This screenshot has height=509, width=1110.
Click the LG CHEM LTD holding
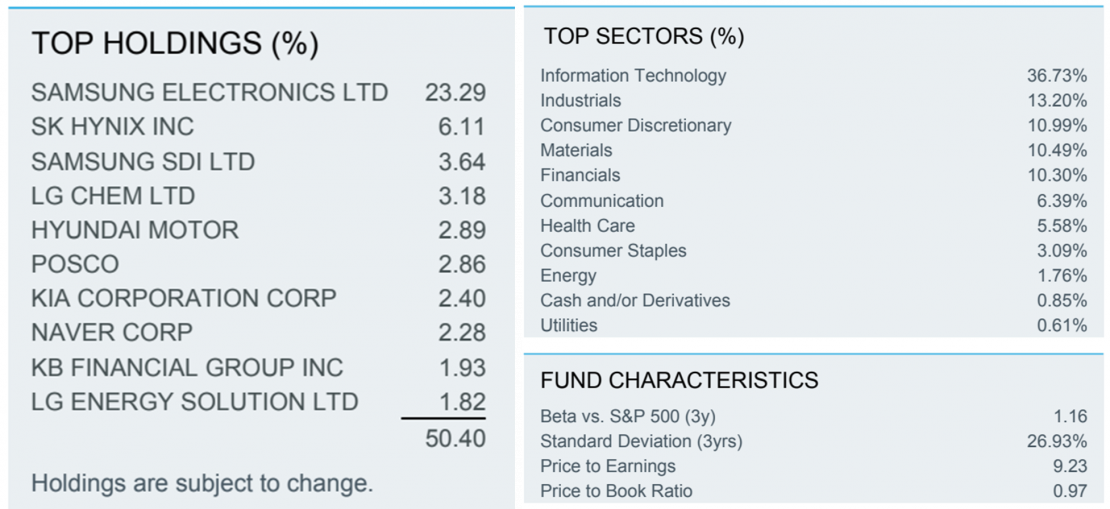[x=113, y=196]
